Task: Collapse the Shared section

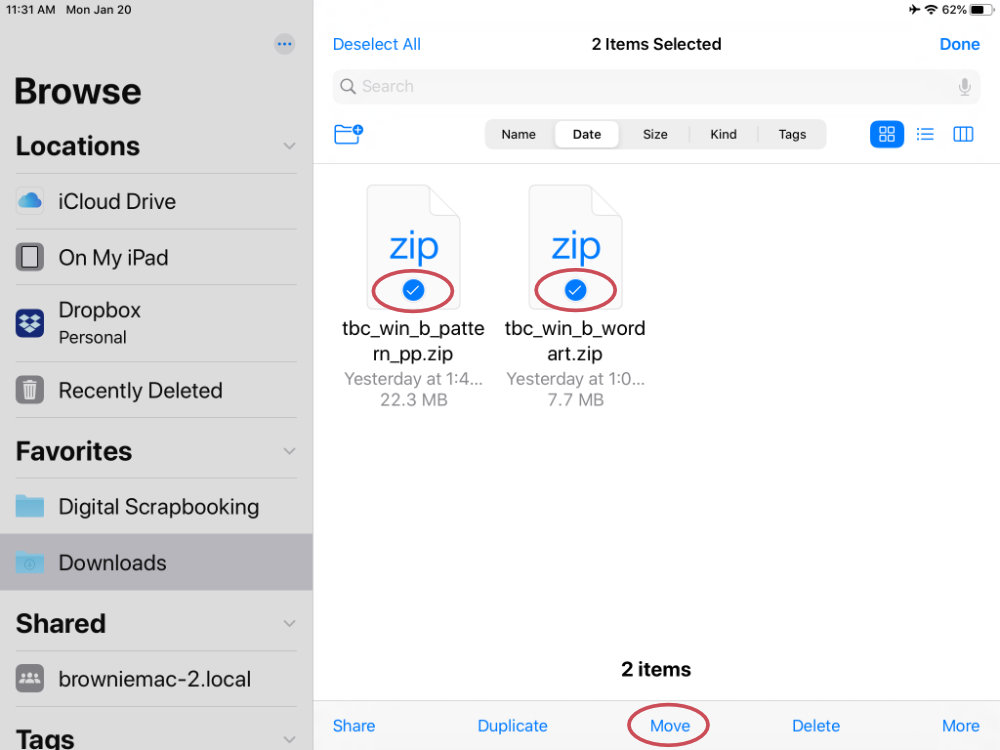Action: (290, 624)
